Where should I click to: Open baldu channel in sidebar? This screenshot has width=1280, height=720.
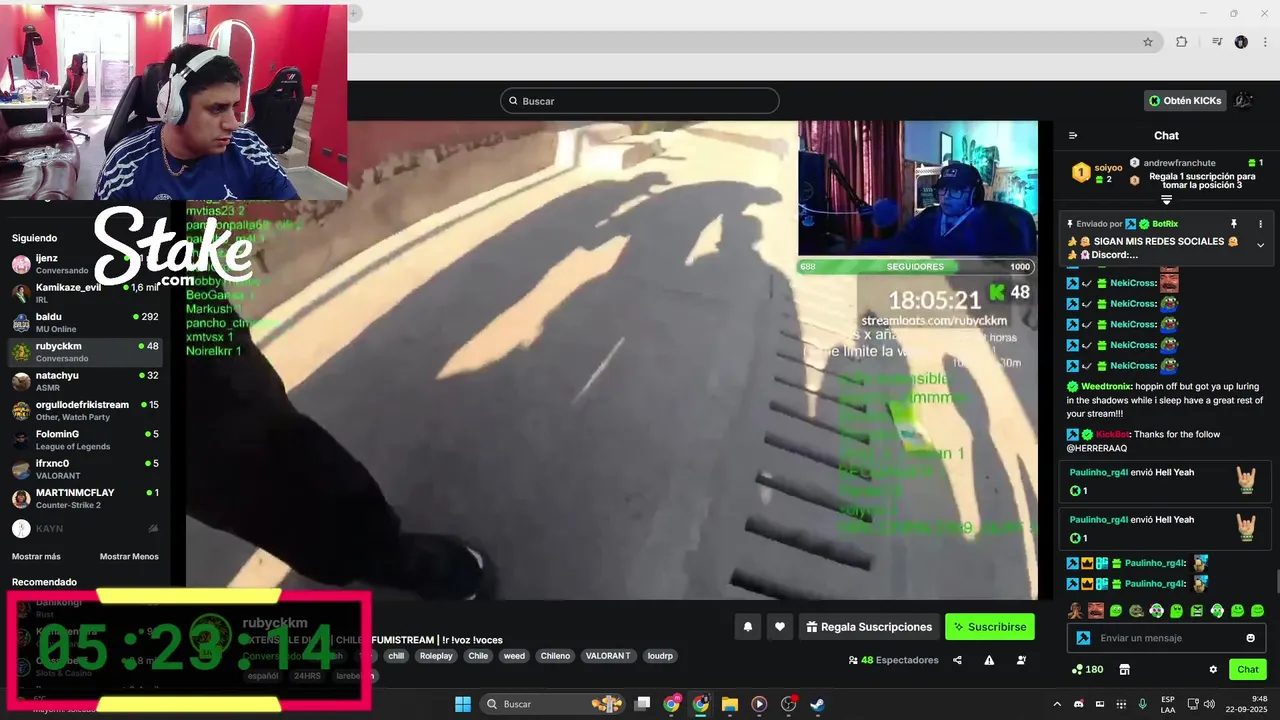[x=85, y=322]
